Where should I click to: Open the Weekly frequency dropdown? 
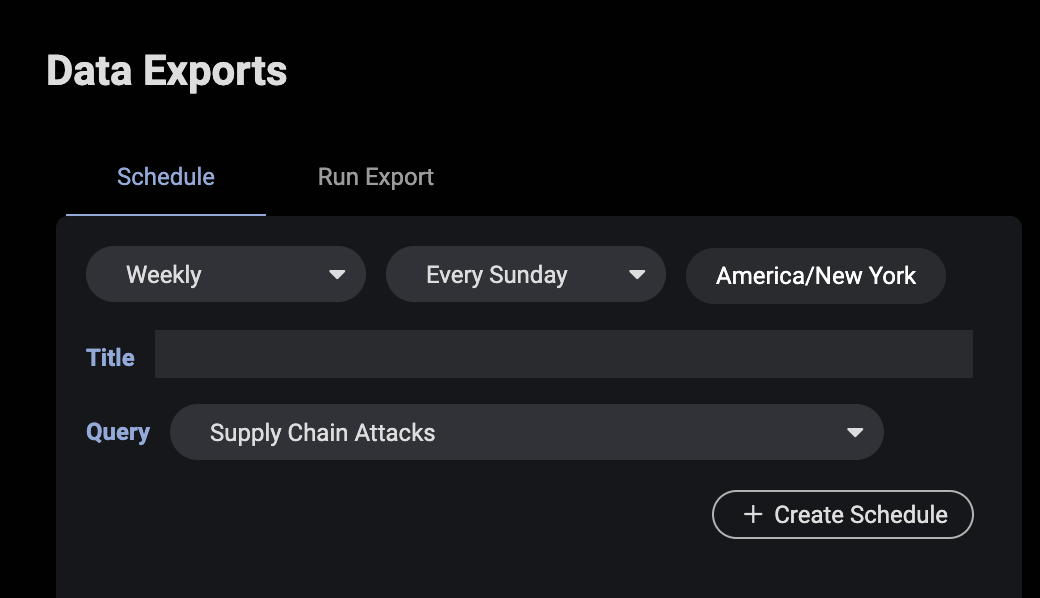click(x=226, y=274)
